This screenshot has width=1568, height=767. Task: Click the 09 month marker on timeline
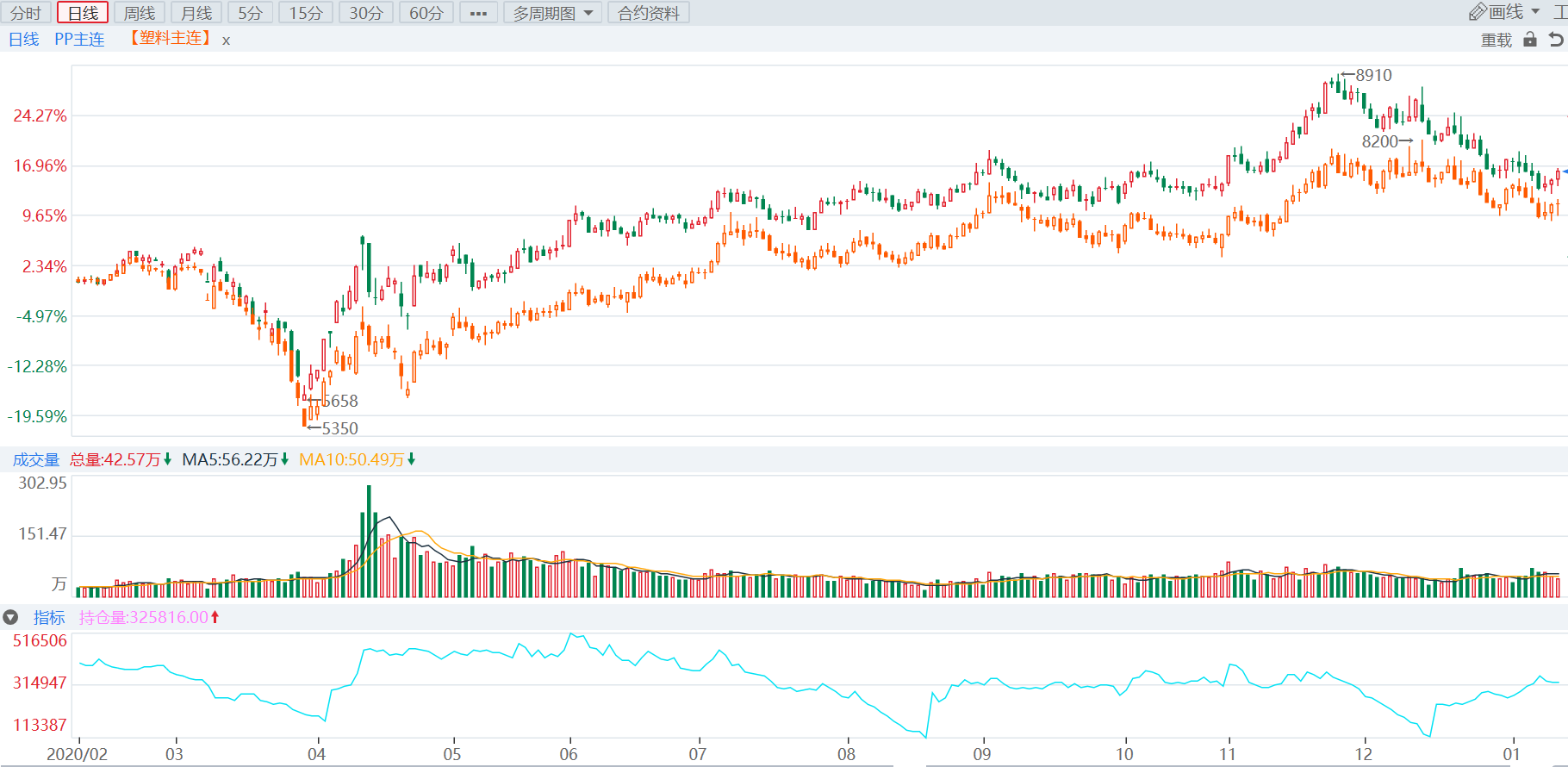click(x=981, y=754)
